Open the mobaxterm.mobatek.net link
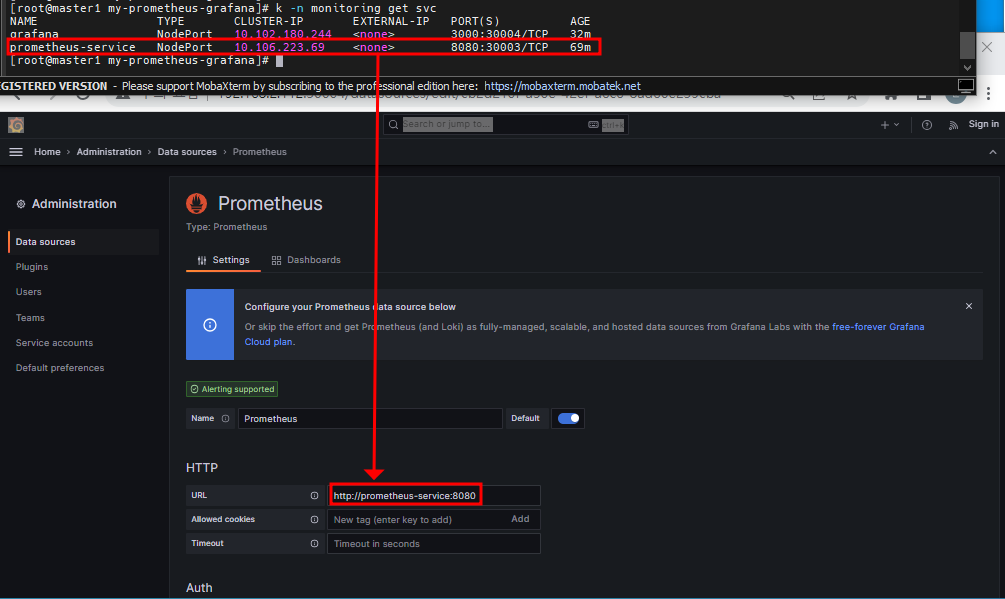The width and height of the screenshot is (1005, 599). tap(562, 86)
